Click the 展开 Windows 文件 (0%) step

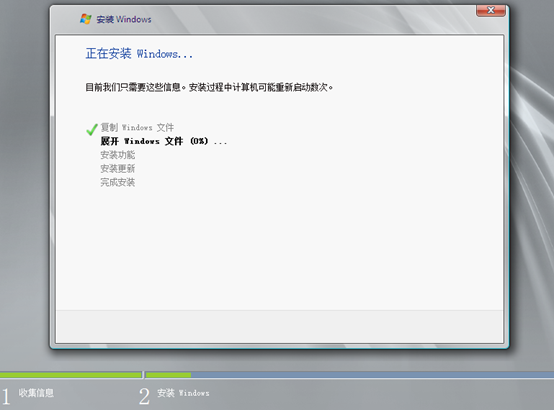tap(164, 141)
